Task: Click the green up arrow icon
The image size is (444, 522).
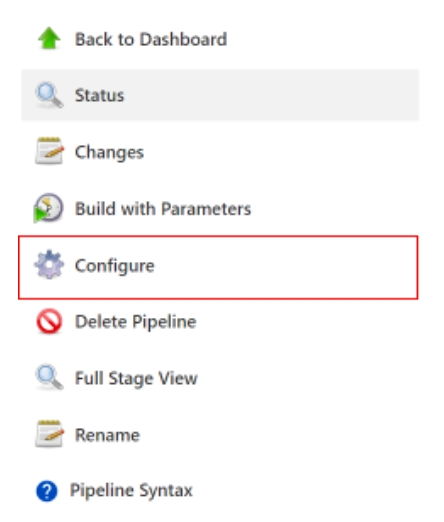Action: (49, 38)
